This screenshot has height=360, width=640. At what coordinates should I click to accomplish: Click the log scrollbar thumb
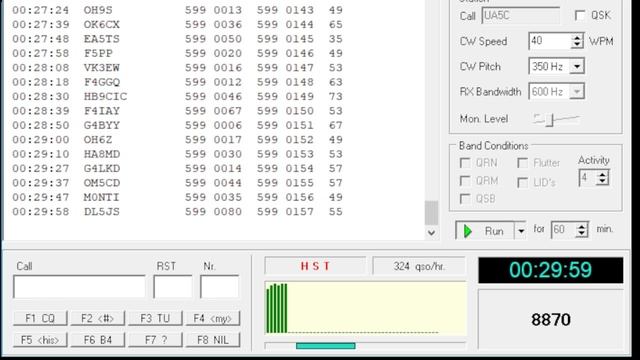[431, 213]
